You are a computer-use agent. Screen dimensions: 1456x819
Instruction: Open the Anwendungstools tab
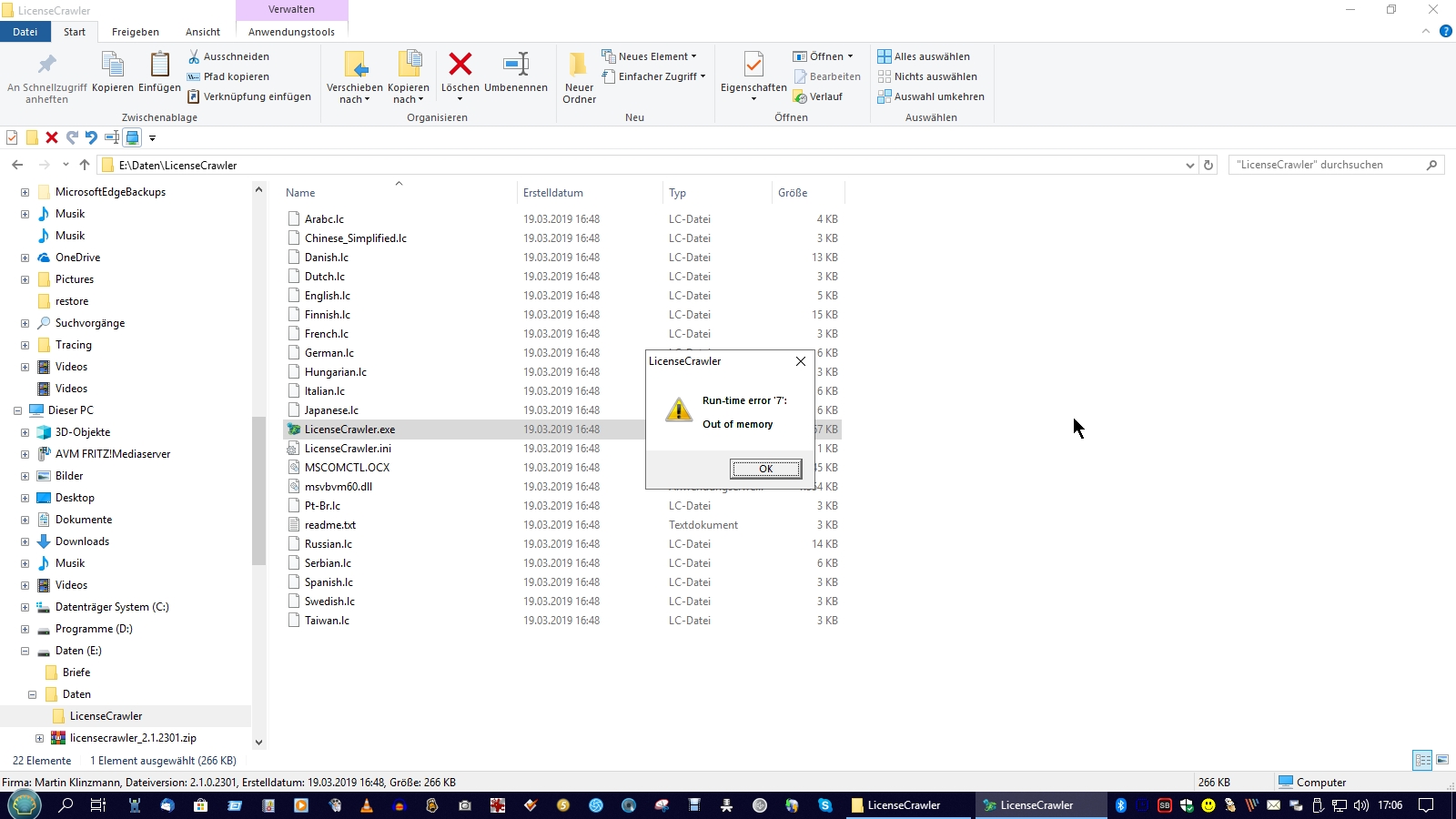click(x=291, y=32)
